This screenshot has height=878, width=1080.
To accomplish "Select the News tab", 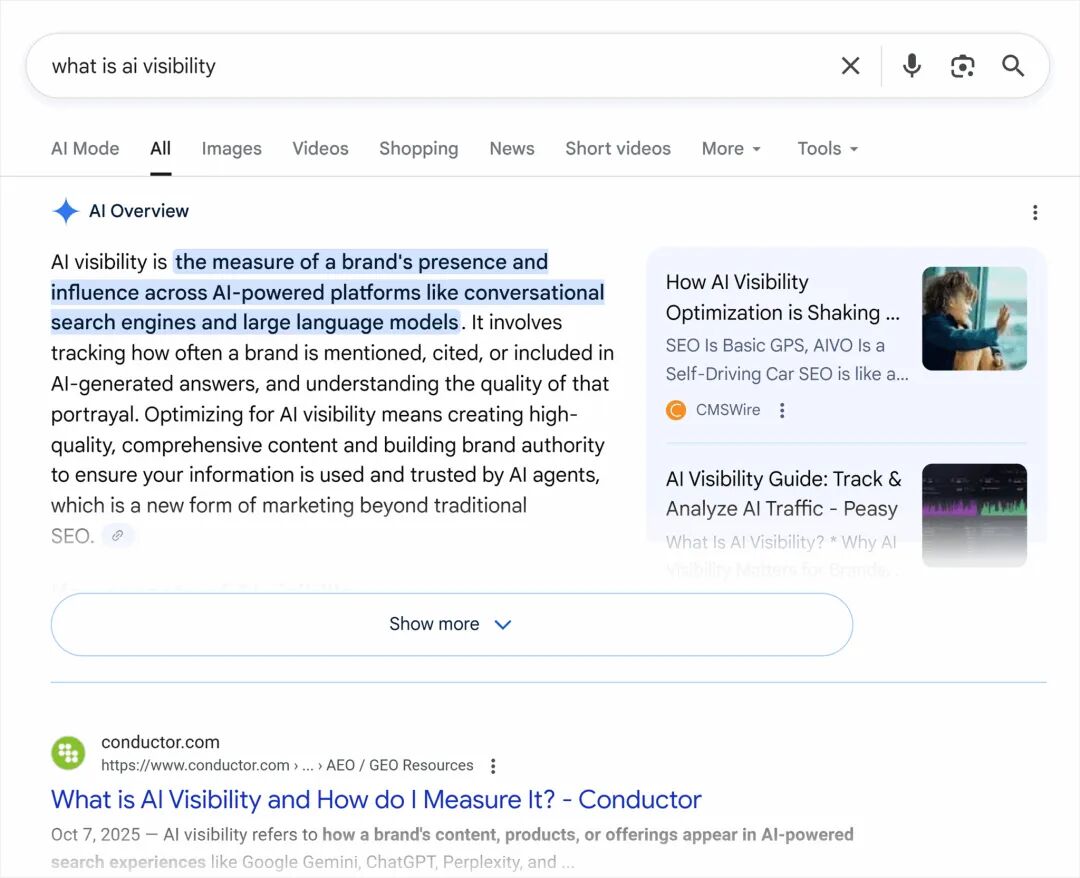I will tap(511, 148).
